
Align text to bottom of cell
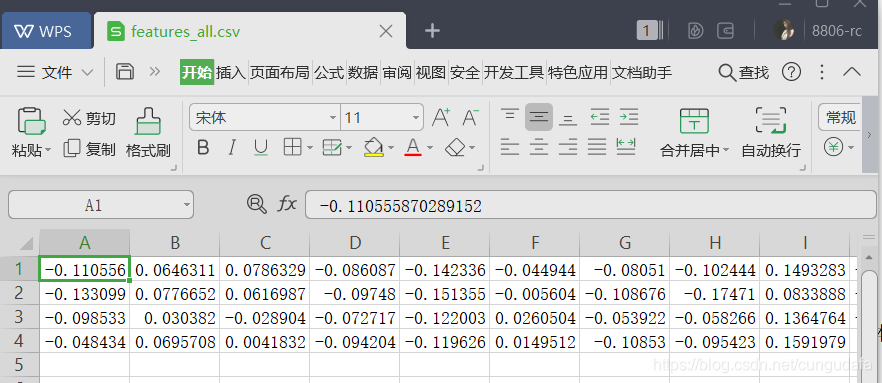(568, 118)
